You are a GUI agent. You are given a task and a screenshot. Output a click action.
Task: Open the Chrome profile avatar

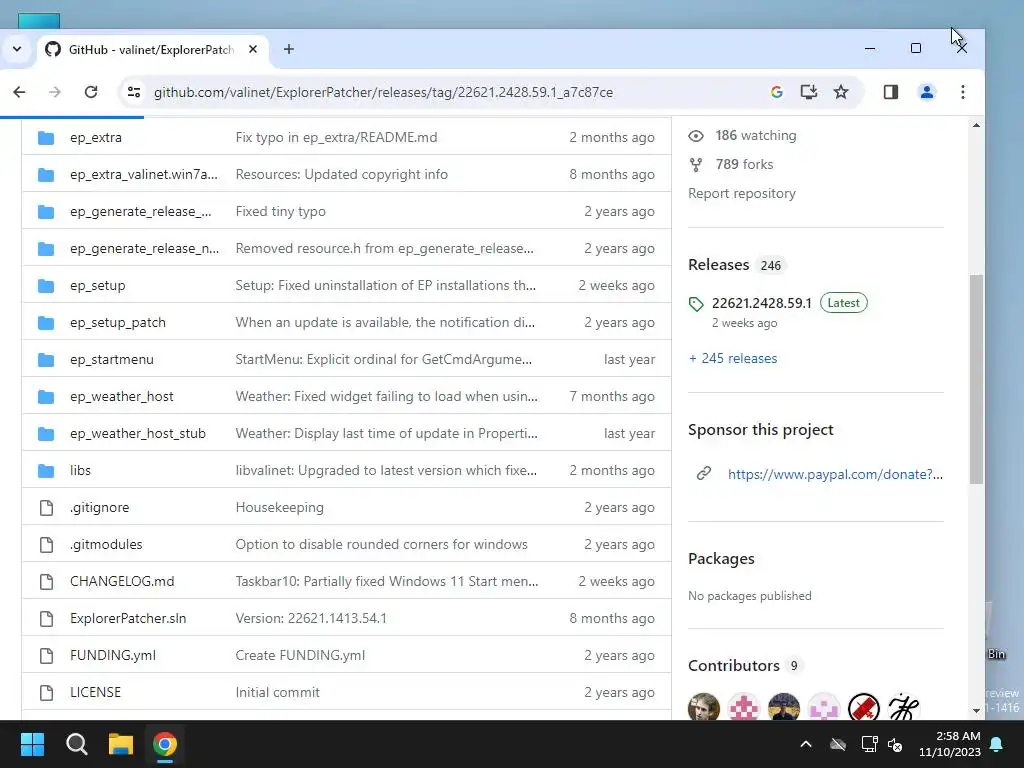tap(927, 92)
